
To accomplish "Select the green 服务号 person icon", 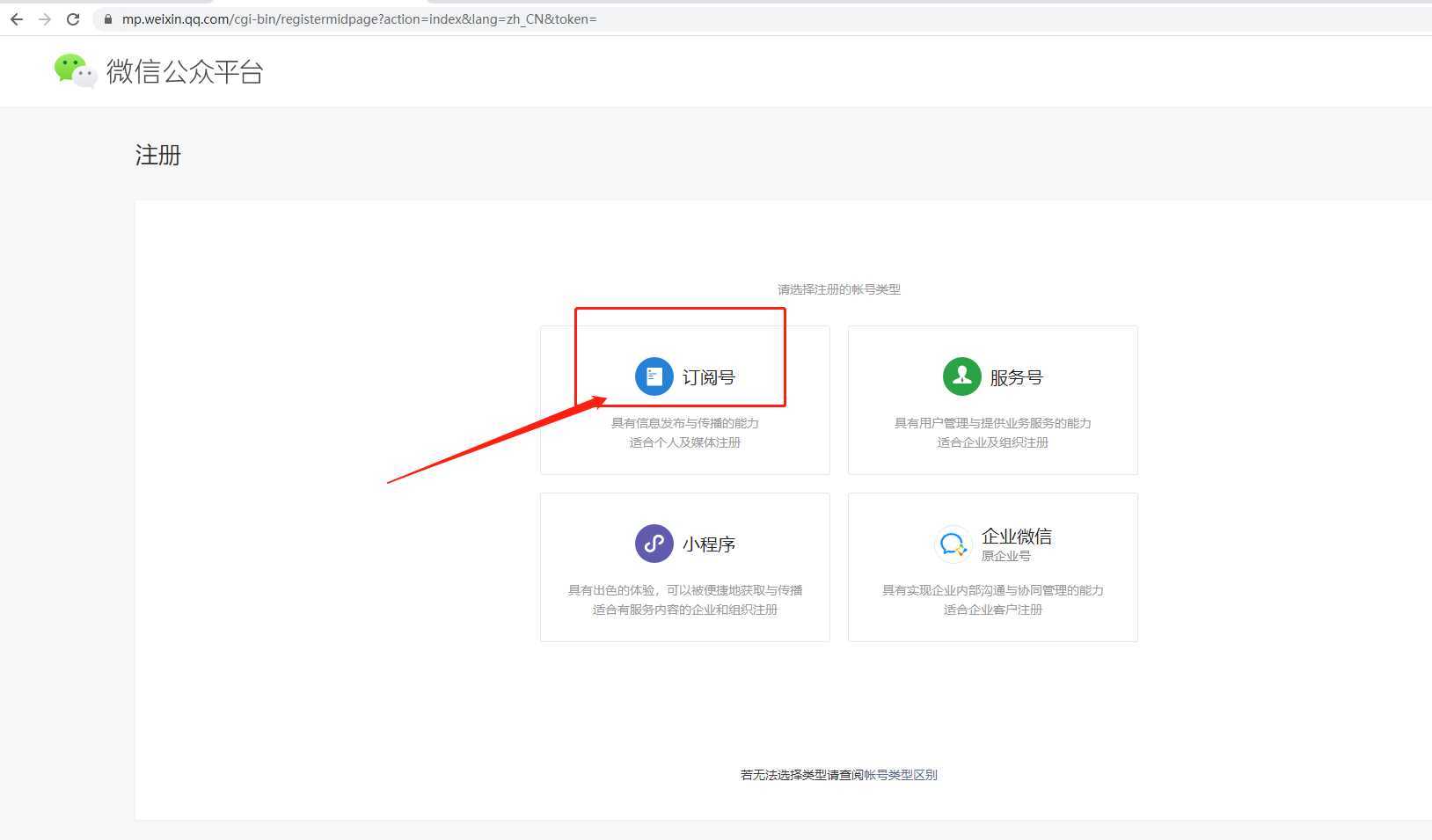I will coord(961,376).
